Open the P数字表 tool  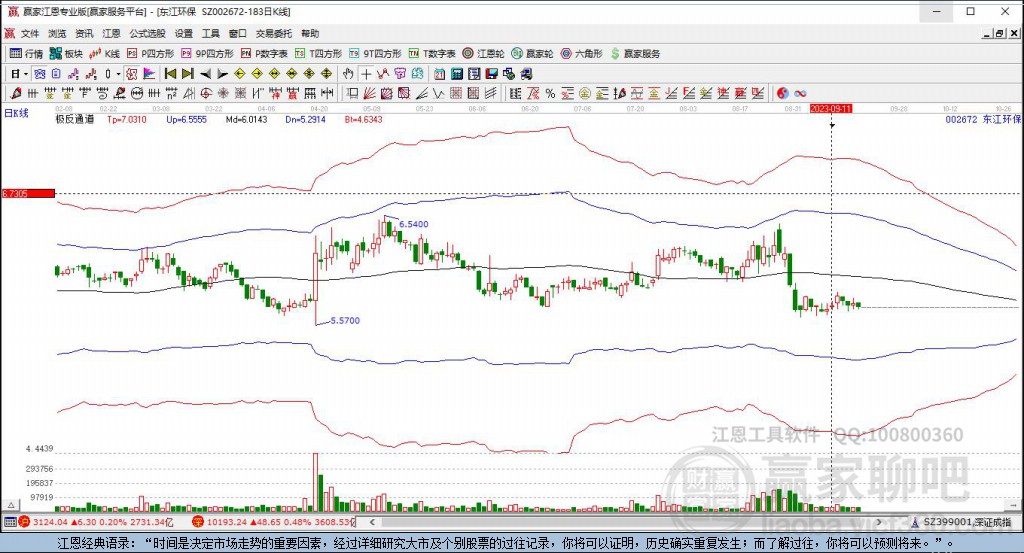pos(264,54)
